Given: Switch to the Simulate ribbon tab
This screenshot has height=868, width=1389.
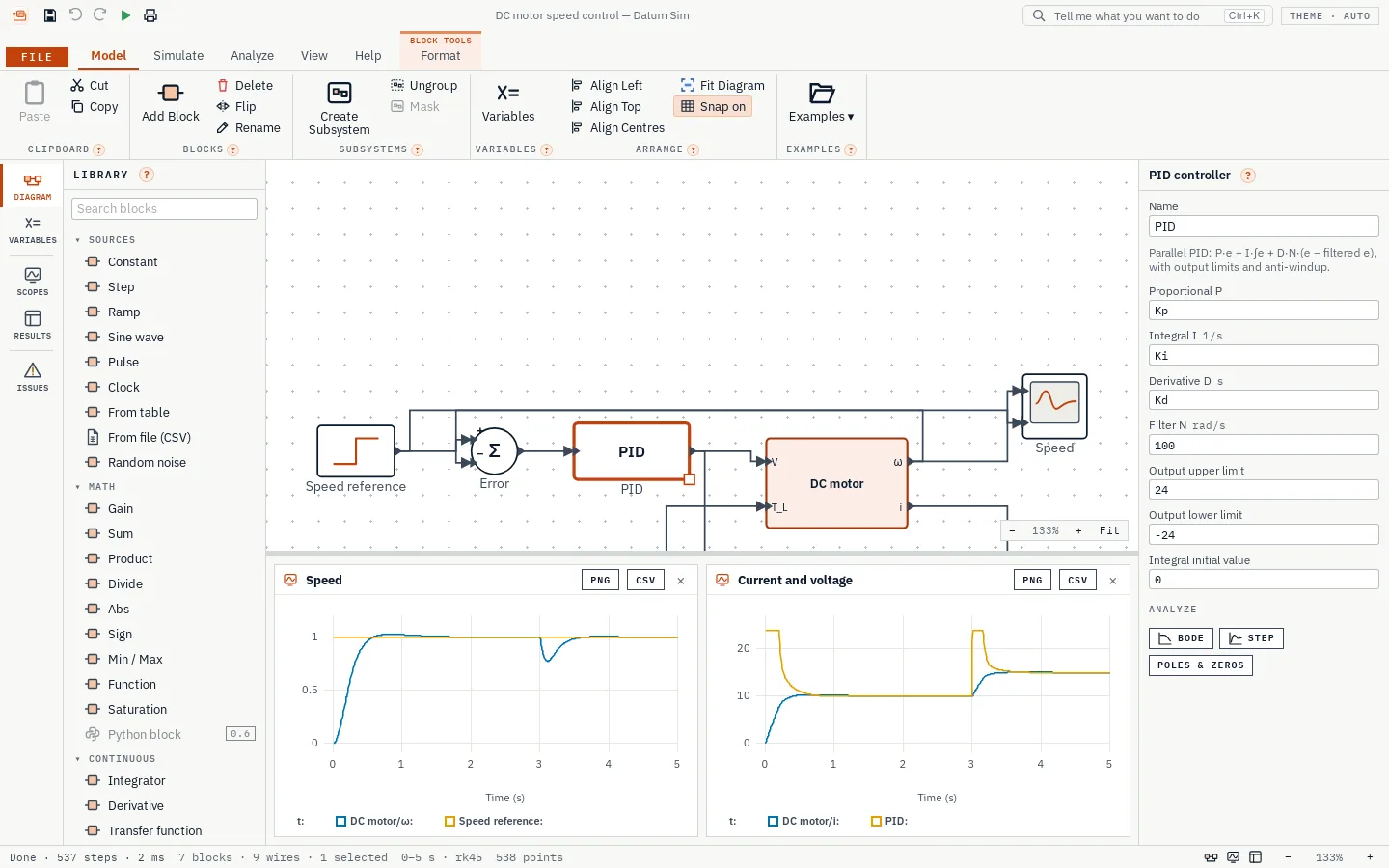Looking at the screenshot, I should (x=178, y=56).
